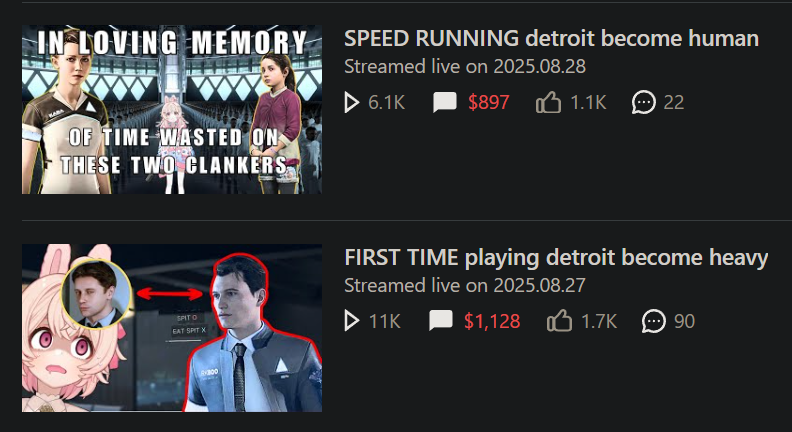Click the chat bubble icon next to $1,128
Screen dimensions: 792x432
[x=441, y=321]
